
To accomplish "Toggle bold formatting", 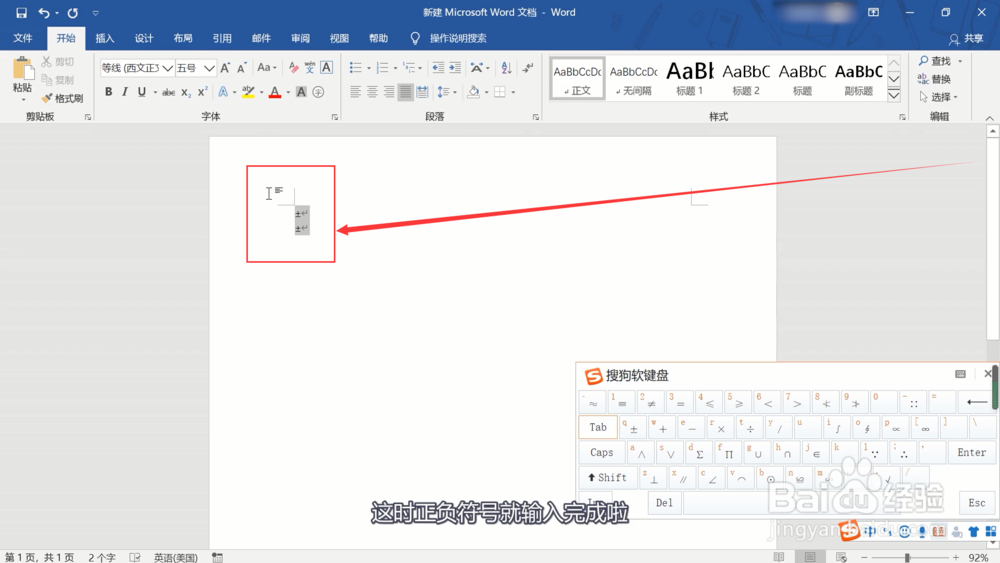I will point(108,92).
